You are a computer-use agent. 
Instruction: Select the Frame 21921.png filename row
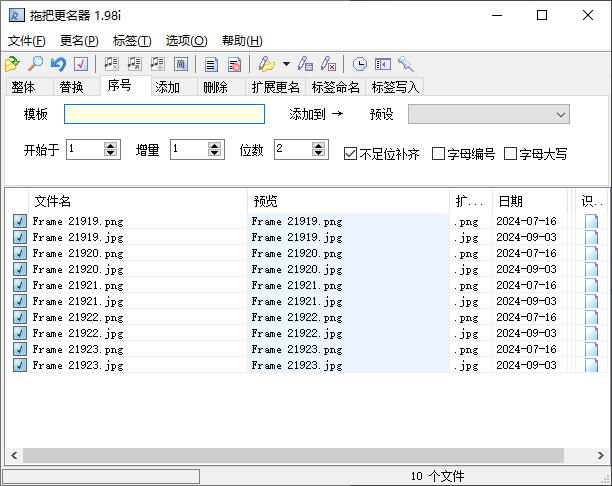pyautogui.click(x=138, y=285)
